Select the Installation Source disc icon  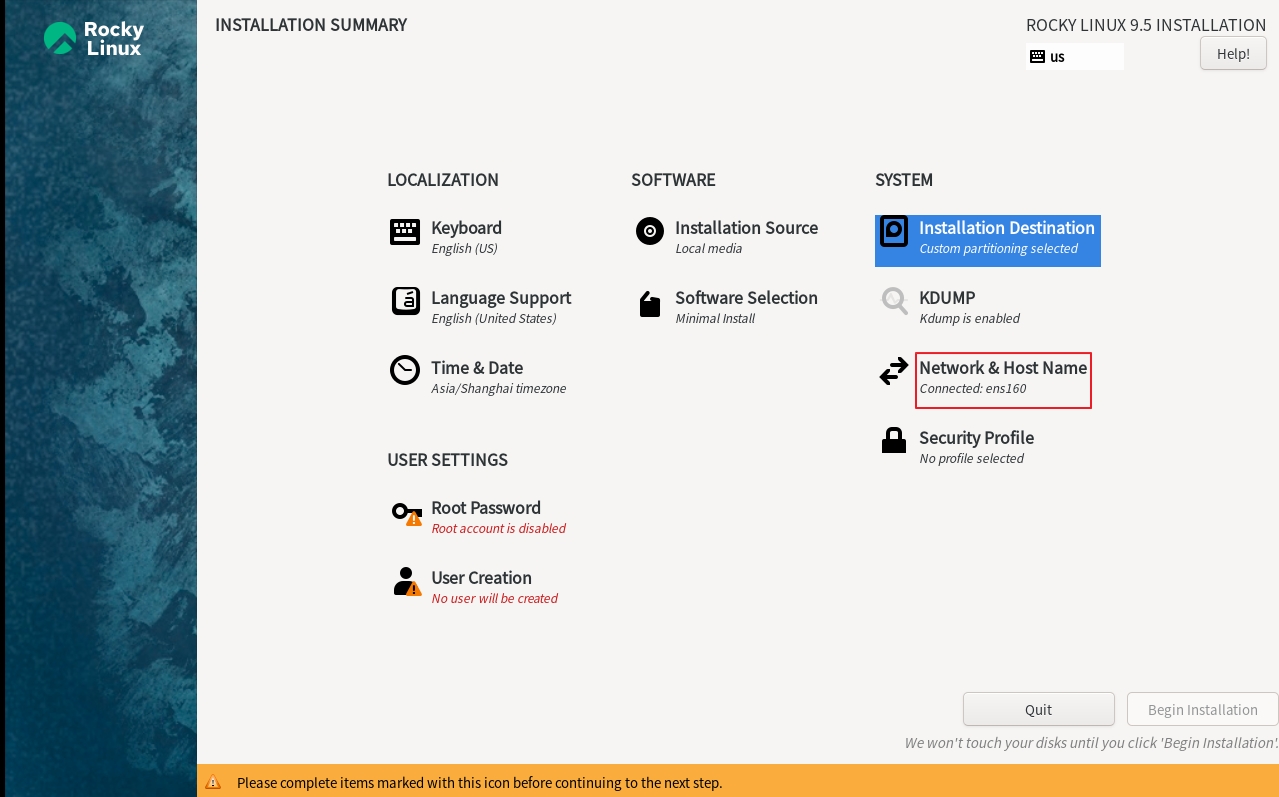coord(650,232)
